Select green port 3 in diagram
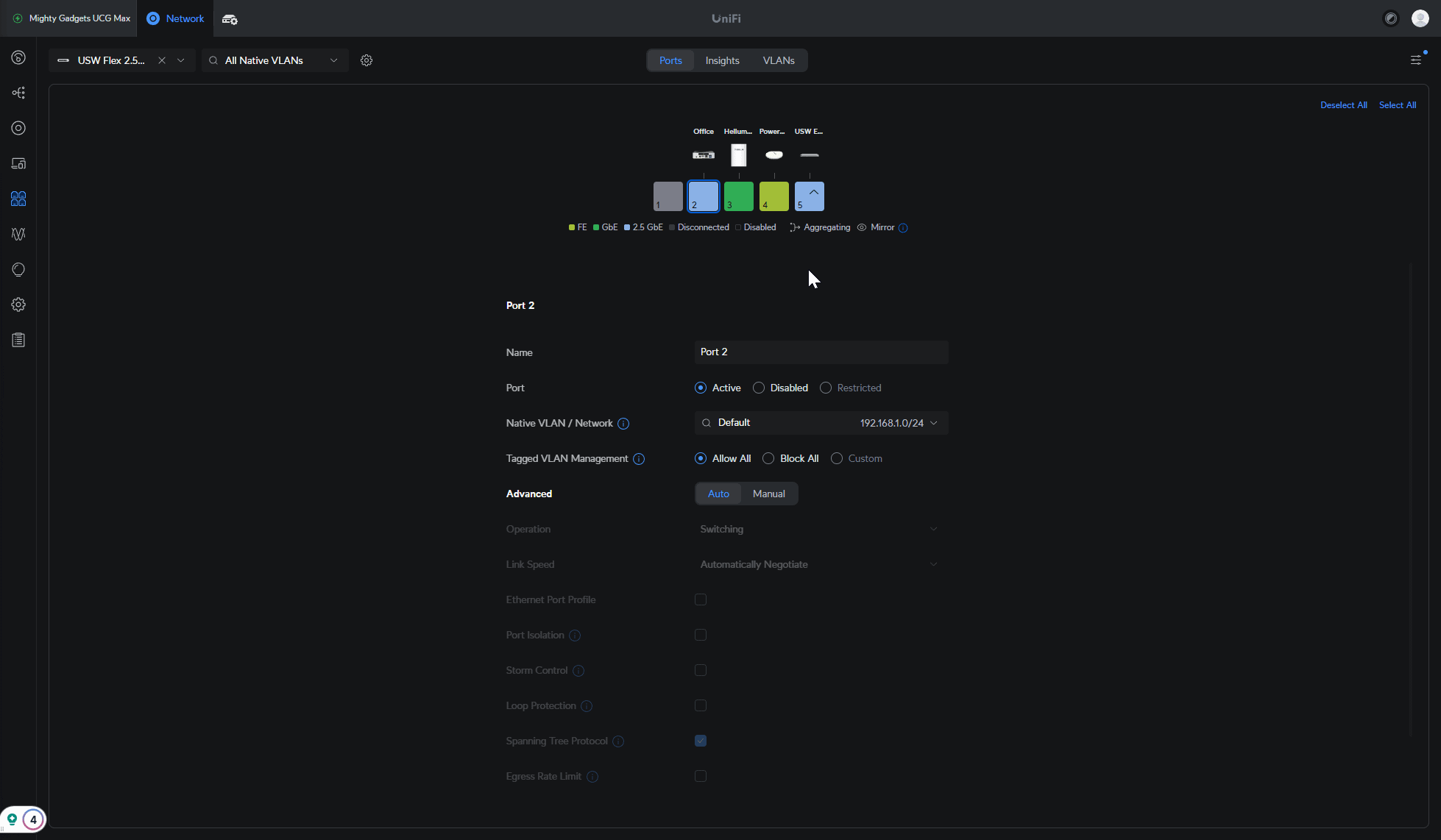 738,196
